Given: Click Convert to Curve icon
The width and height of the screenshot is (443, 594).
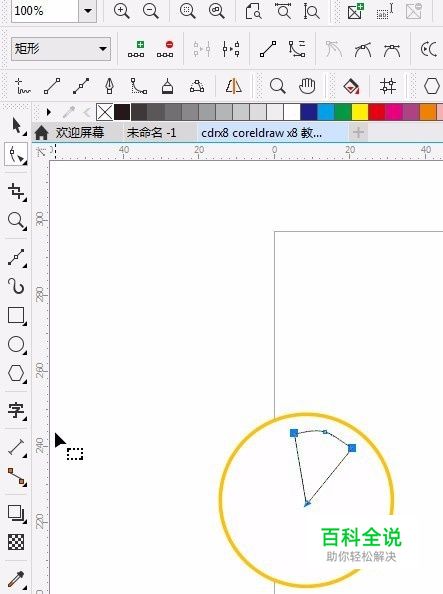Looking at the screenshot, I should [297, 49].
